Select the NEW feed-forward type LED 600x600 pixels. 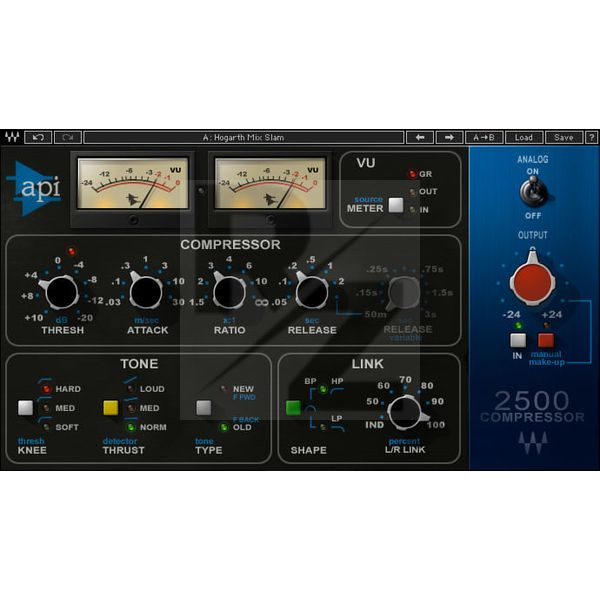[224, 389]
